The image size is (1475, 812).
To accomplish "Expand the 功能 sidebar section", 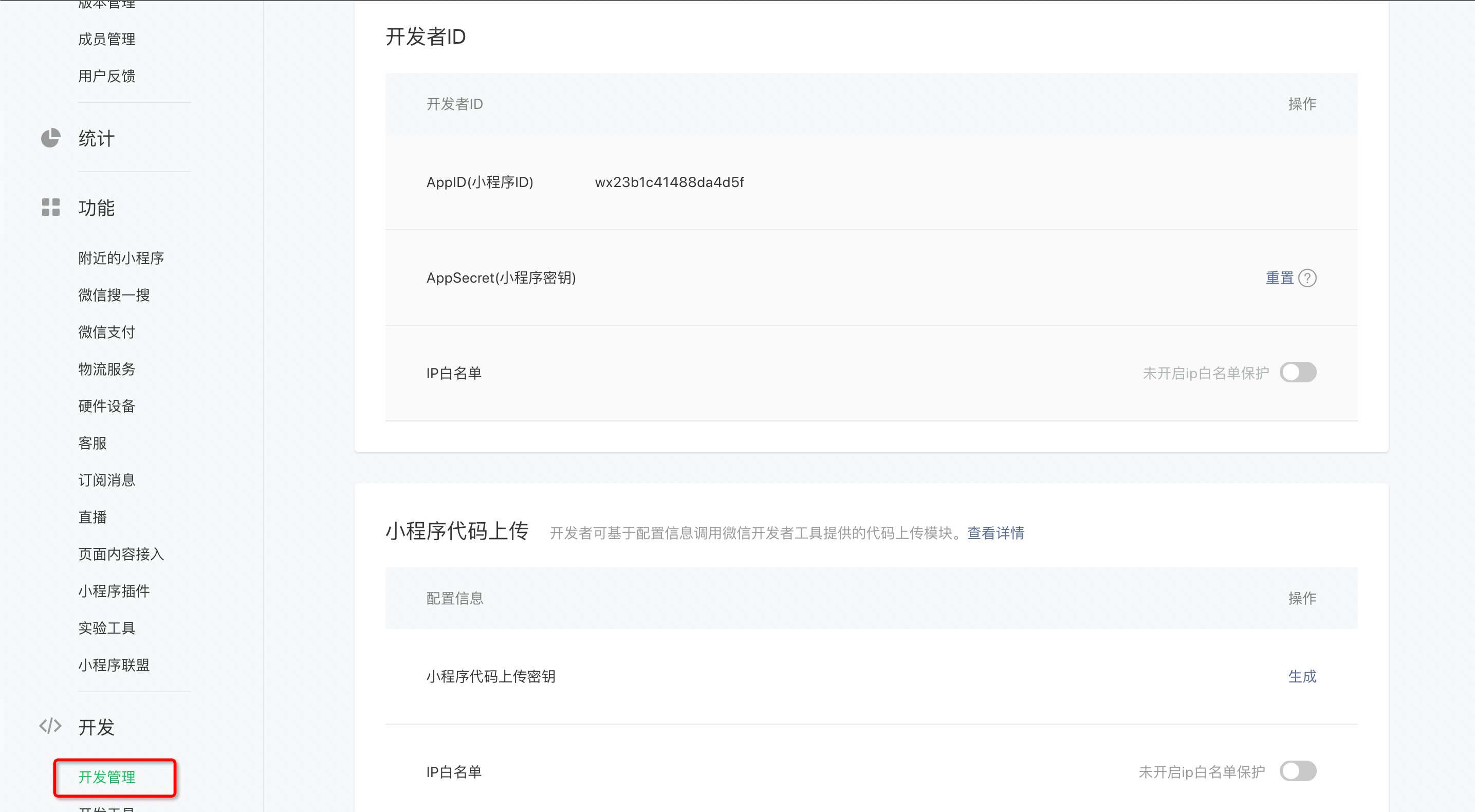I will (x=96, y=208).
